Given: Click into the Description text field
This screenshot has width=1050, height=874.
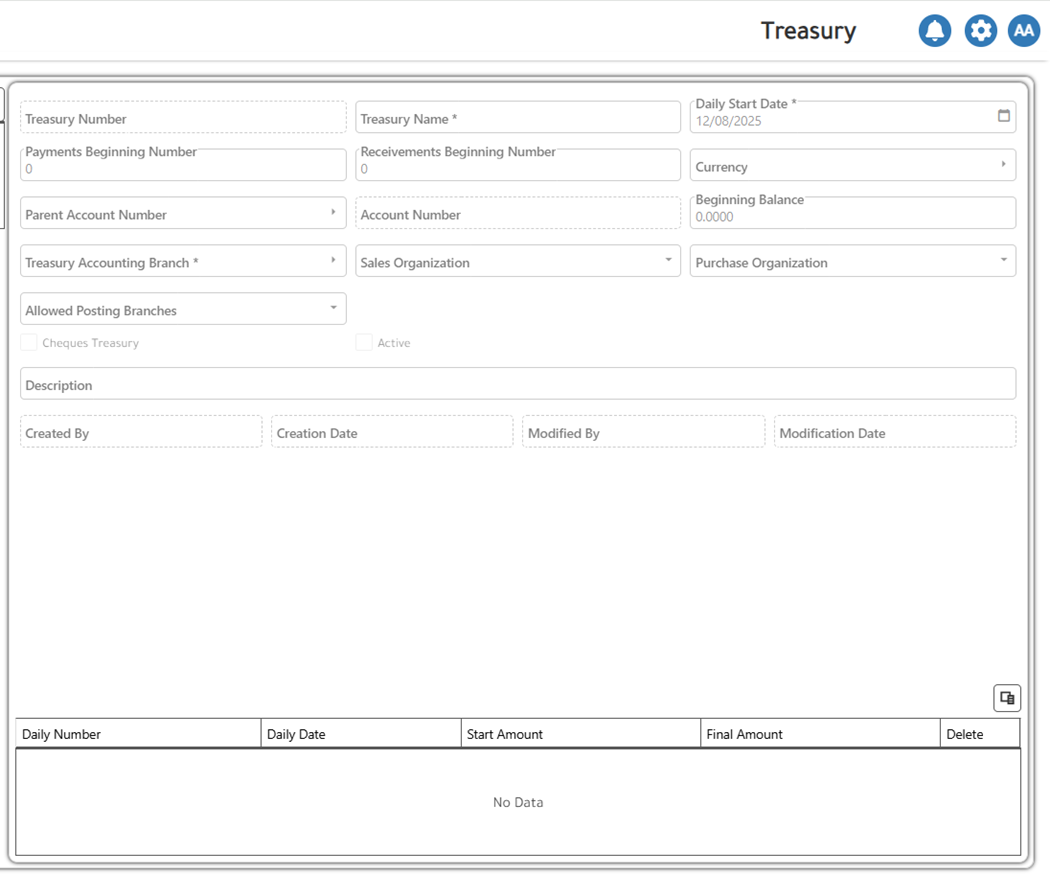Looking at the screenshot, I should tap(517, 384).
